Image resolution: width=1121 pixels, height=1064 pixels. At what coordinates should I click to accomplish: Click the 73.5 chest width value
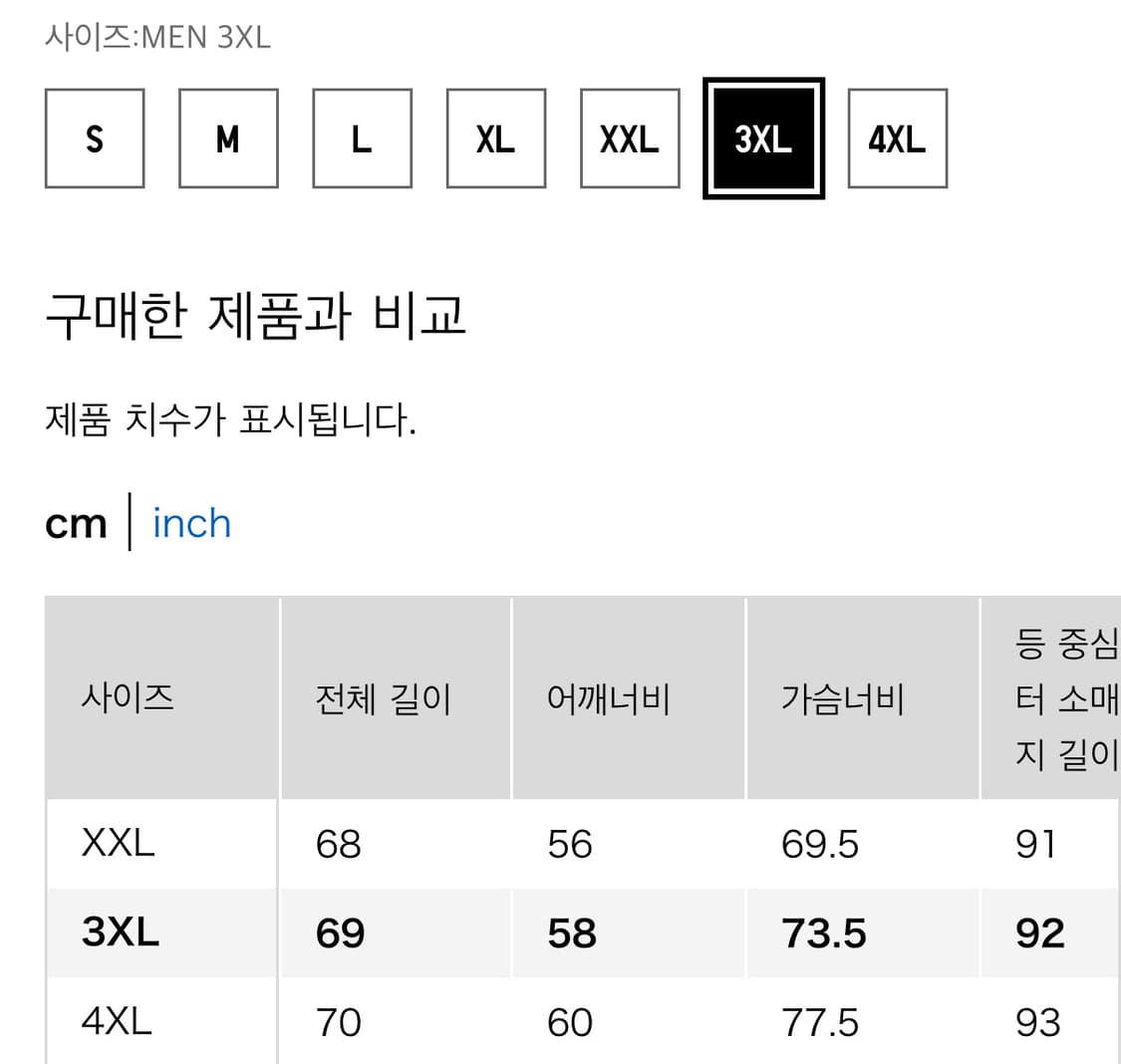[x=823, y=933]
